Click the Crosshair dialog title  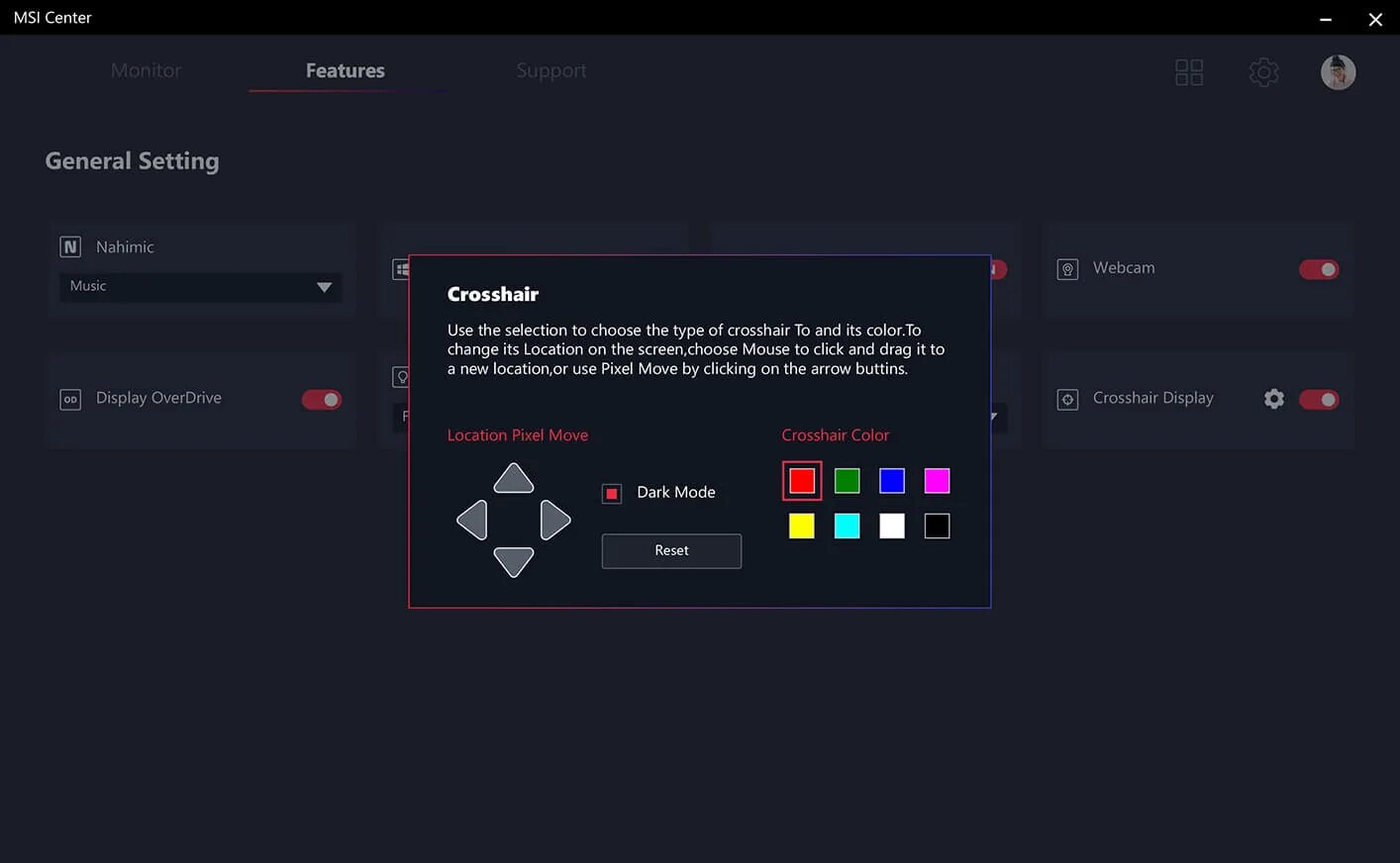pos(493,294)
